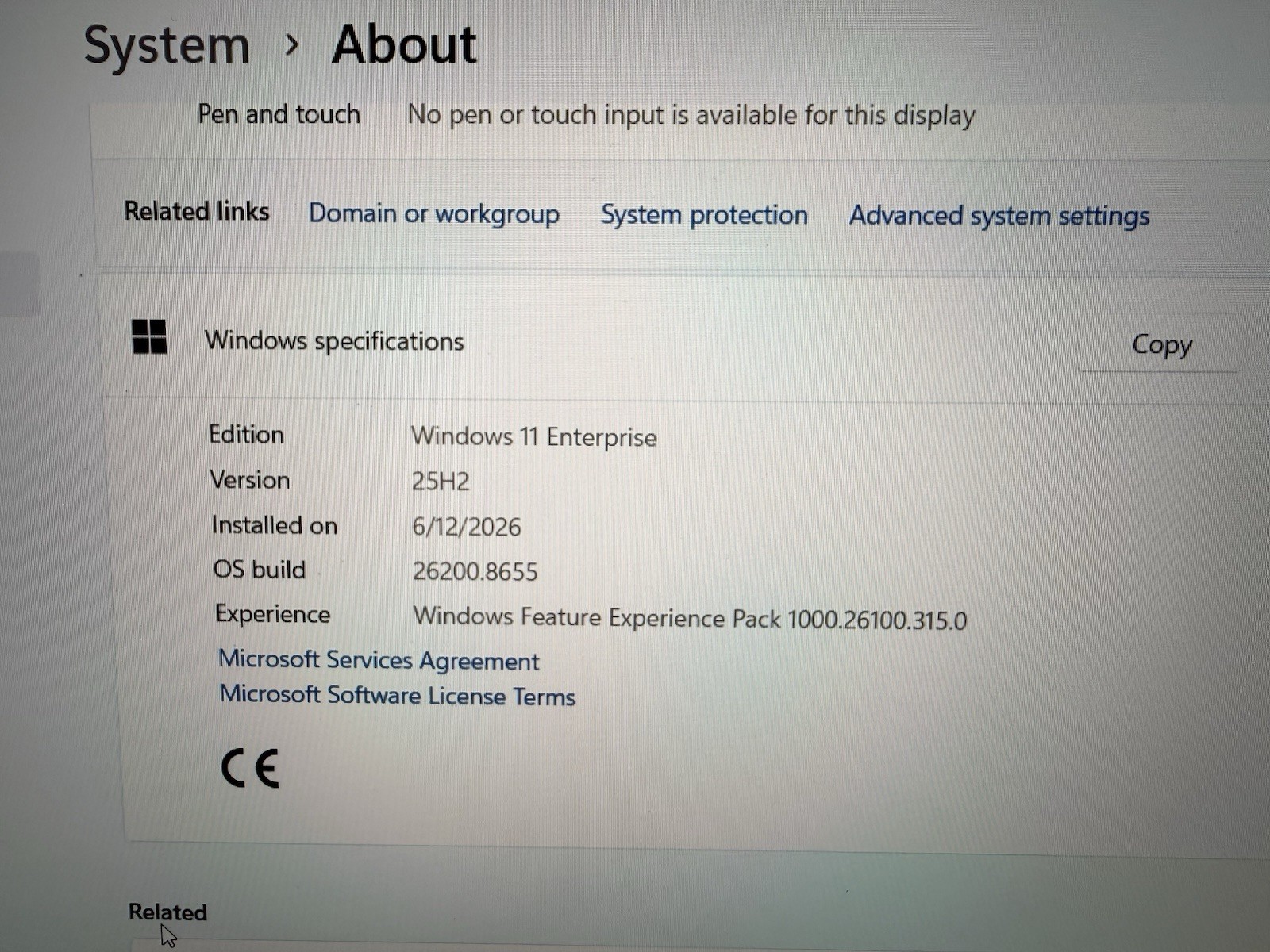Select the 25H2 version value
This screenshot has width=1270, height=952.
pyautogui.click(x=441, y=482)
